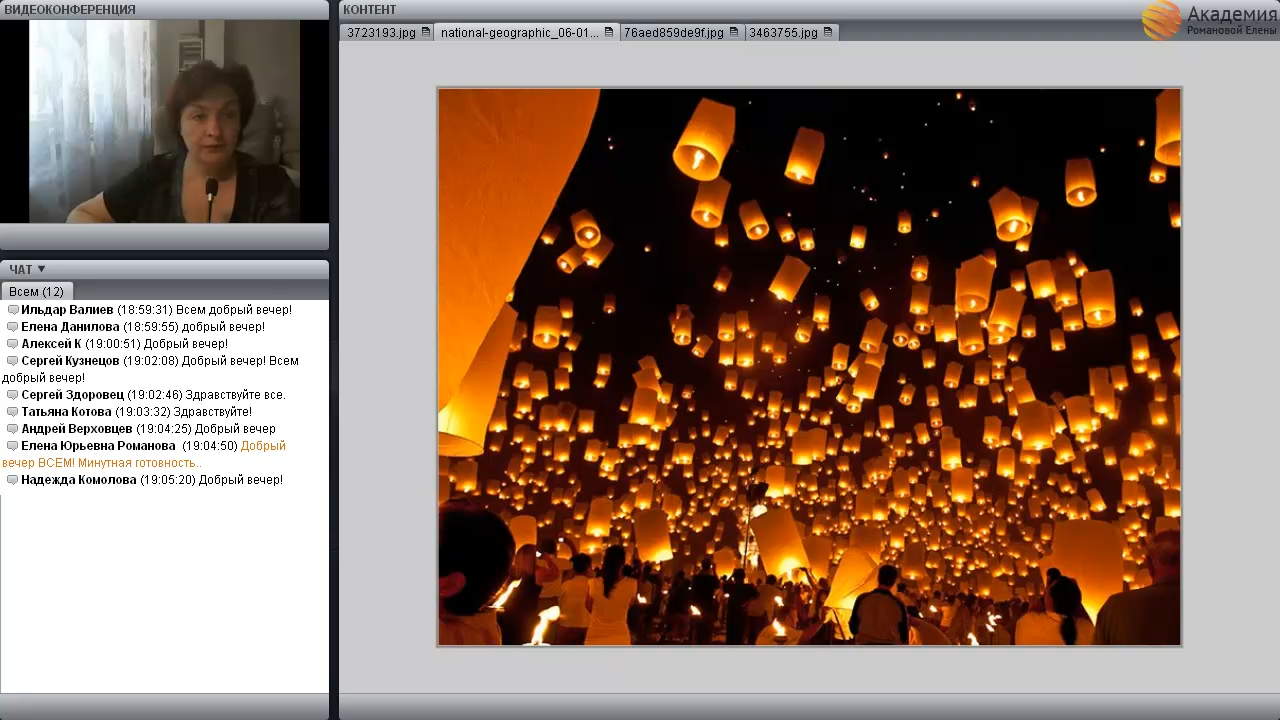This screenshot has width=1280, height=720.
Task: Click the icon on the national-geographic tab
Action: click(609, 32)
